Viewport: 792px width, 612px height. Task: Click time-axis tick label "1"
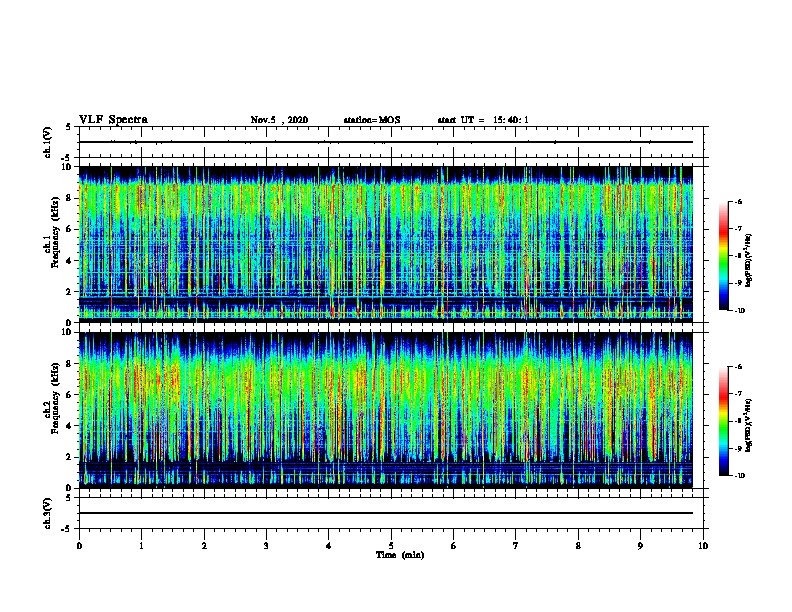pos(141,546)
